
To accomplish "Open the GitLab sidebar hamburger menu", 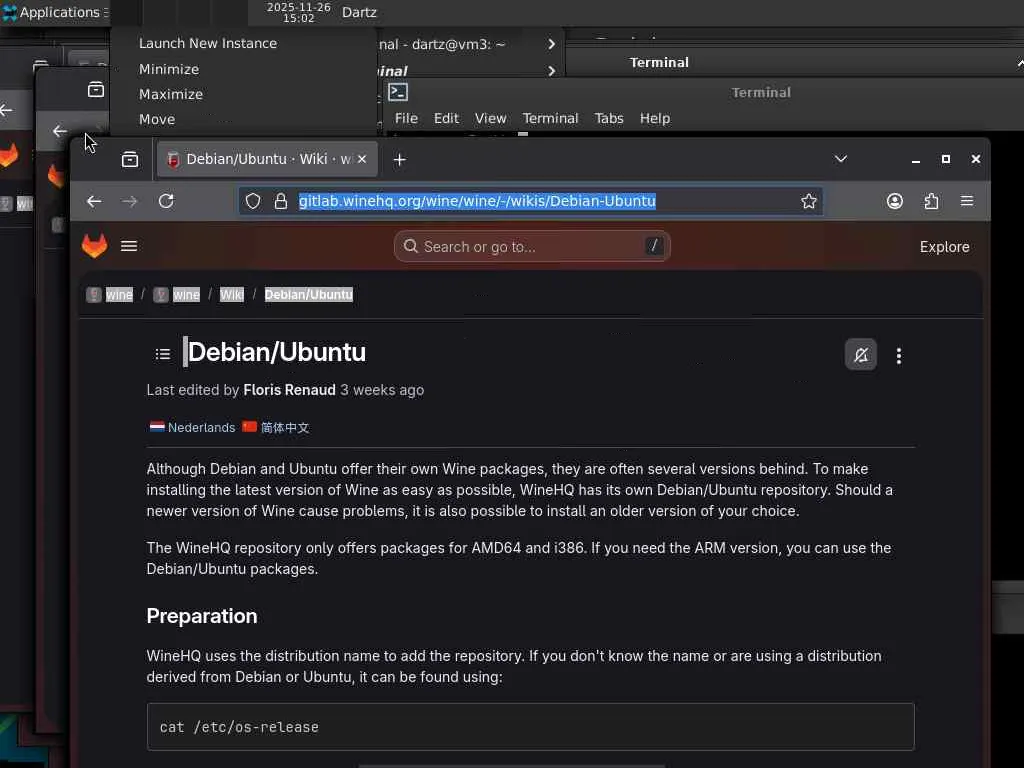I will point(129,246).
